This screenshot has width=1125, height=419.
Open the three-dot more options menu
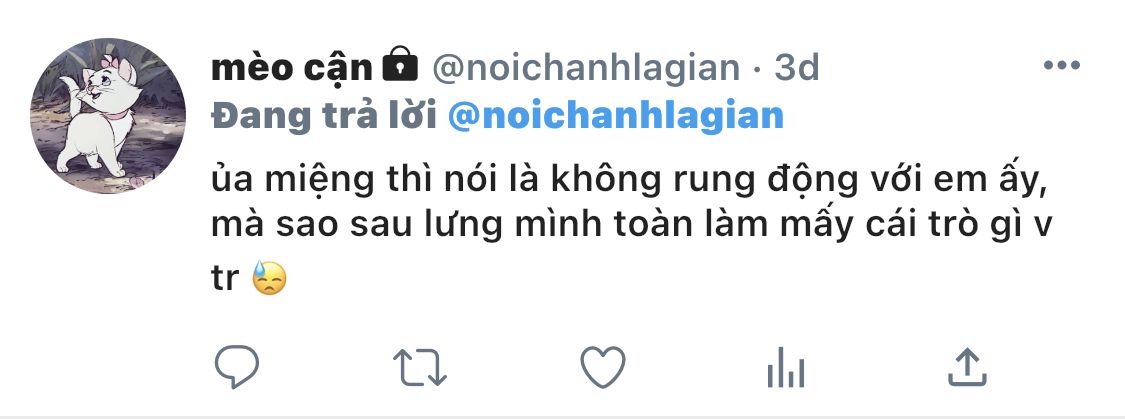[x=1062, y=66]
